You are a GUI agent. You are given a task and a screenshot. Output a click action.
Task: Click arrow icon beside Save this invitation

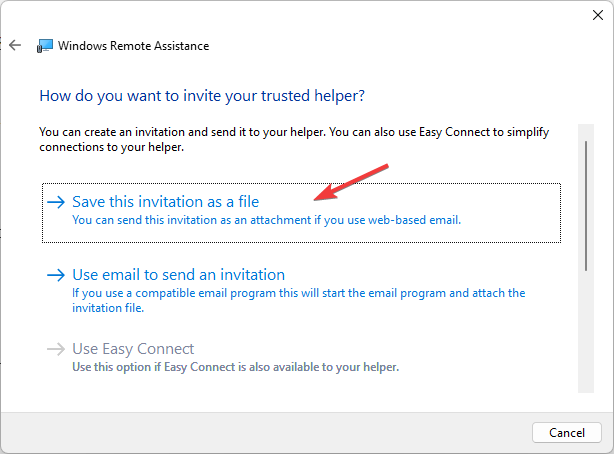tap(56, 201)
